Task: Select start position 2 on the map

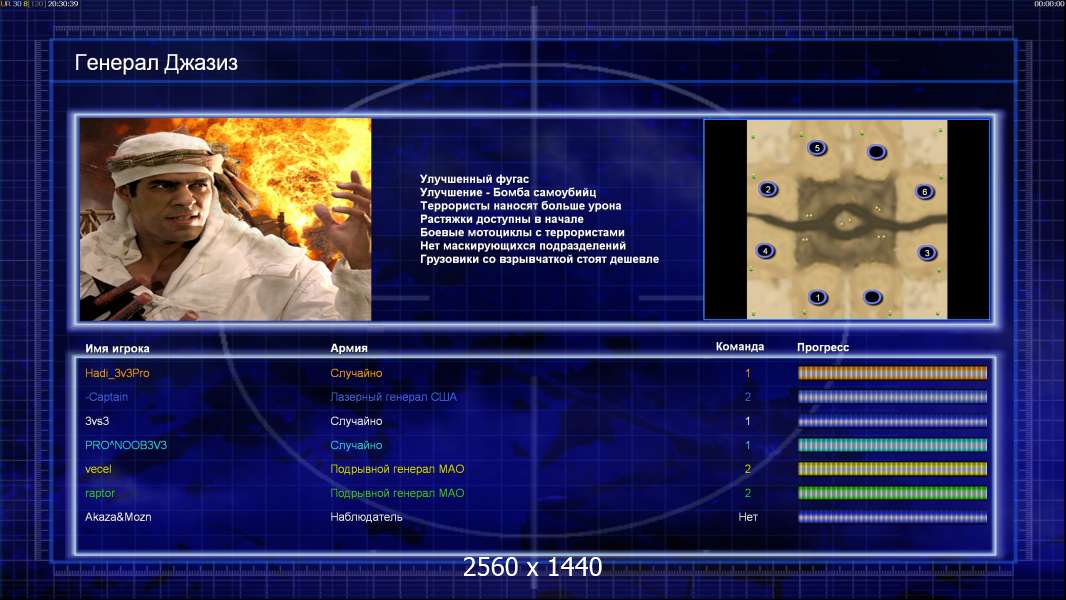Action: pyautogui.click(x=768, y=189)
